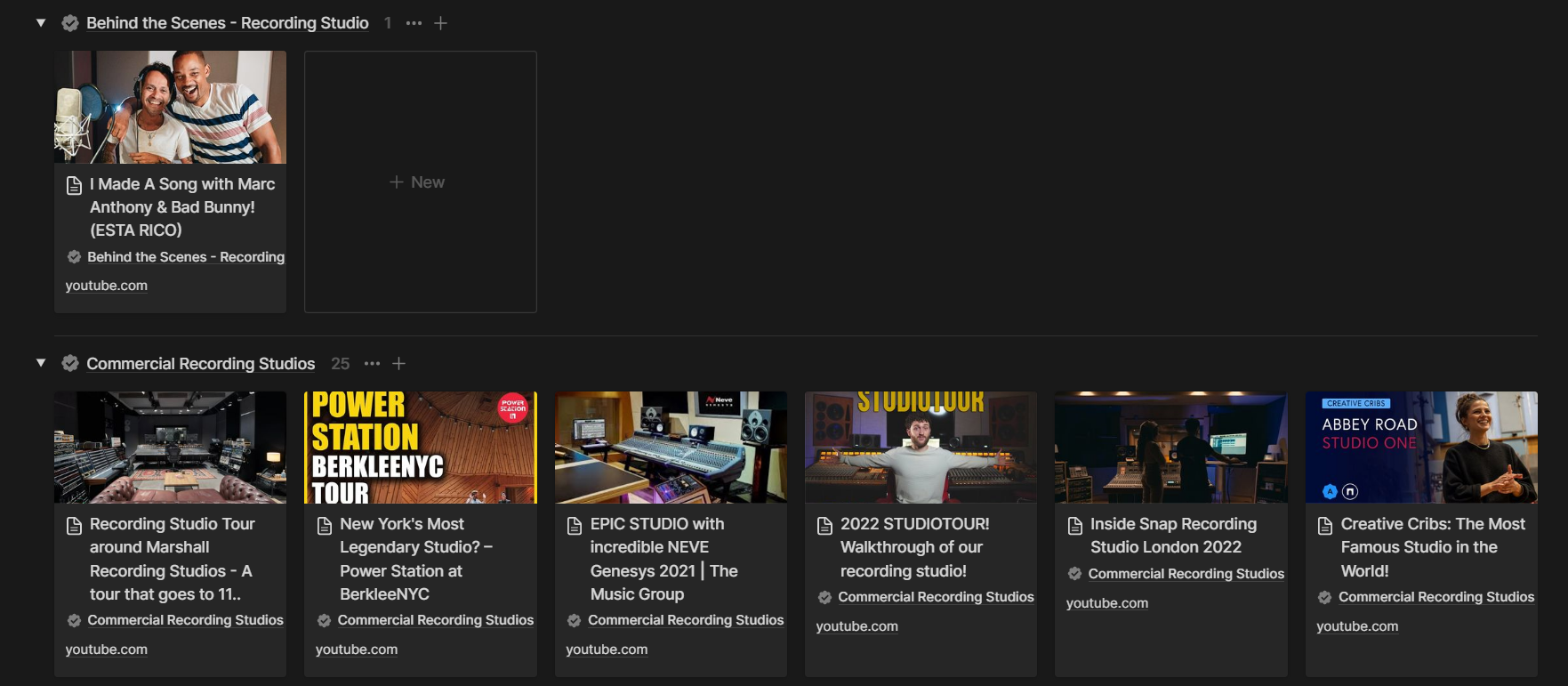Open youtube.com link on Power Station card

[357, 650]
